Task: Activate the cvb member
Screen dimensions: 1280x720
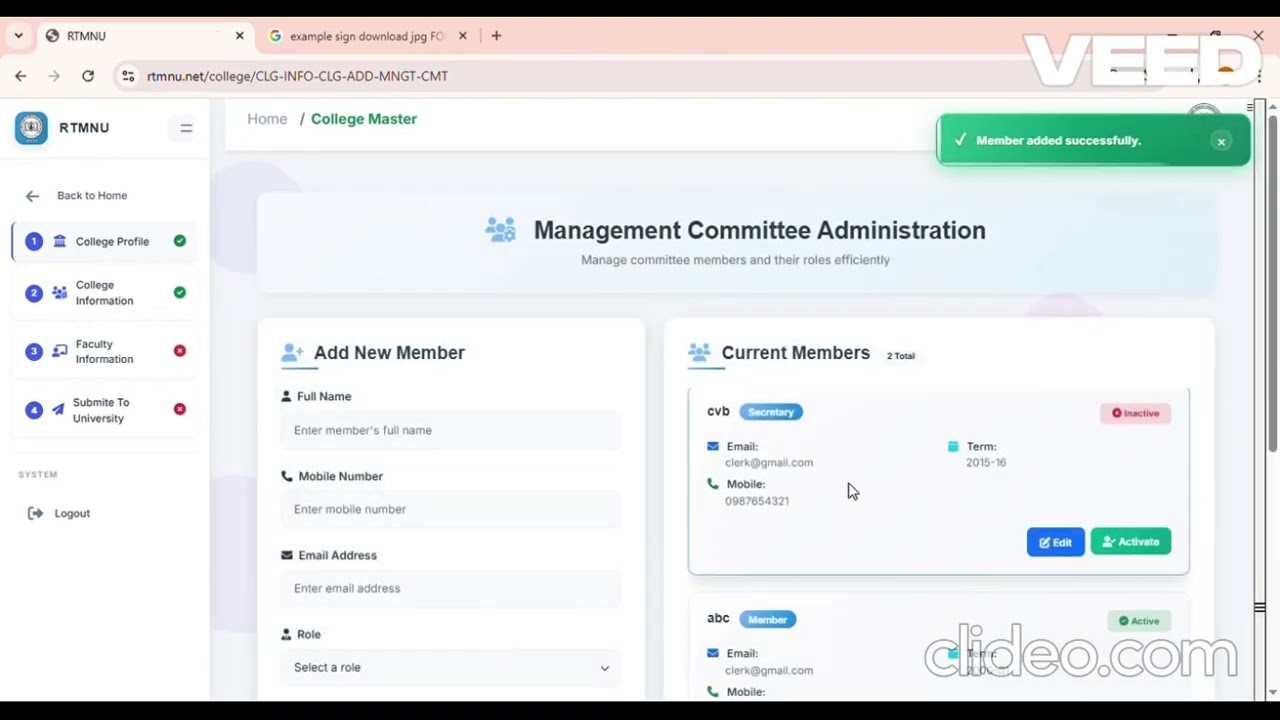Action: tap(1130, 542)
